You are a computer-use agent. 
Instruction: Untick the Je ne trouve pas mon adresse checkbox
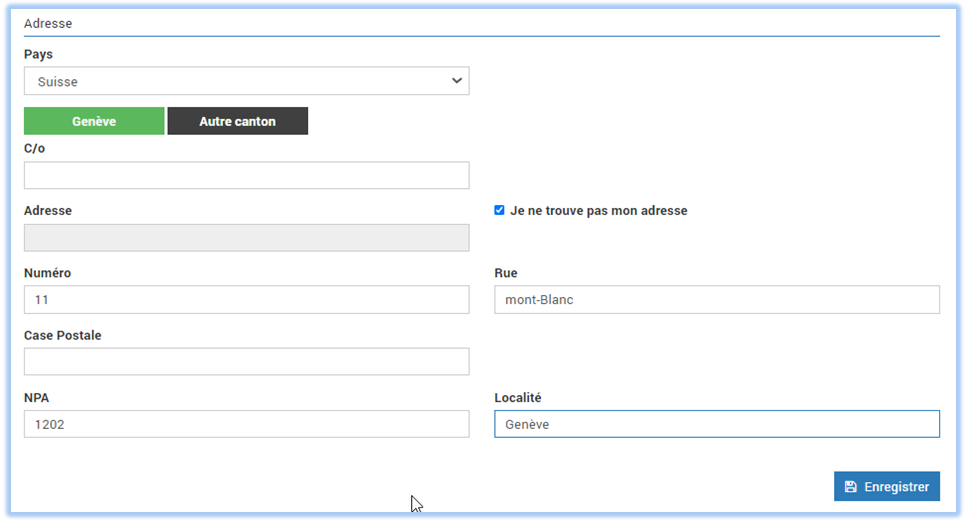[x=499, y=210]
